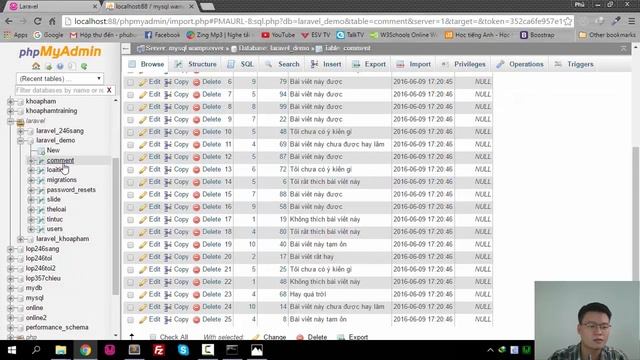
Task: Check the checkbox for row 19
Action: click(130, 245)
